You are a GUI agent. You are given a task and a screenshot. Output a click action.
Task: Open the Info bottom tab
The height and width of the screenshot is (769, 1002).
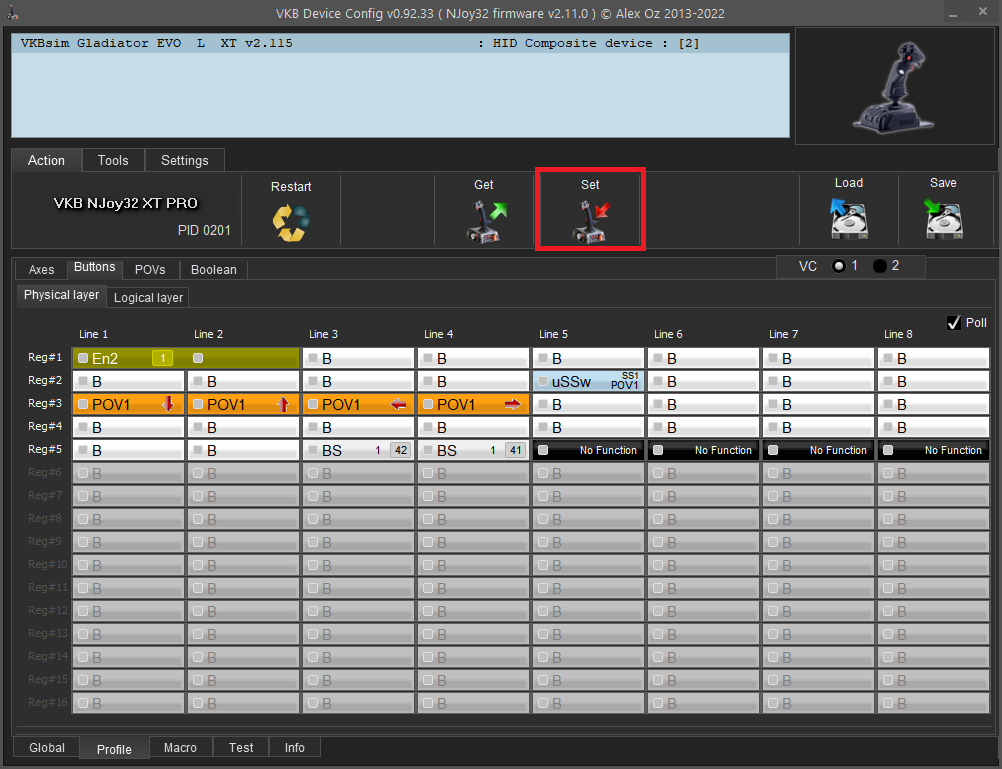(295, 748)
